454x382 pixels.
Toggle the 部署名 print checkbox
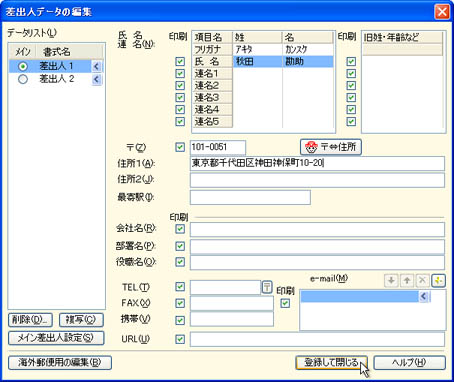180,246
